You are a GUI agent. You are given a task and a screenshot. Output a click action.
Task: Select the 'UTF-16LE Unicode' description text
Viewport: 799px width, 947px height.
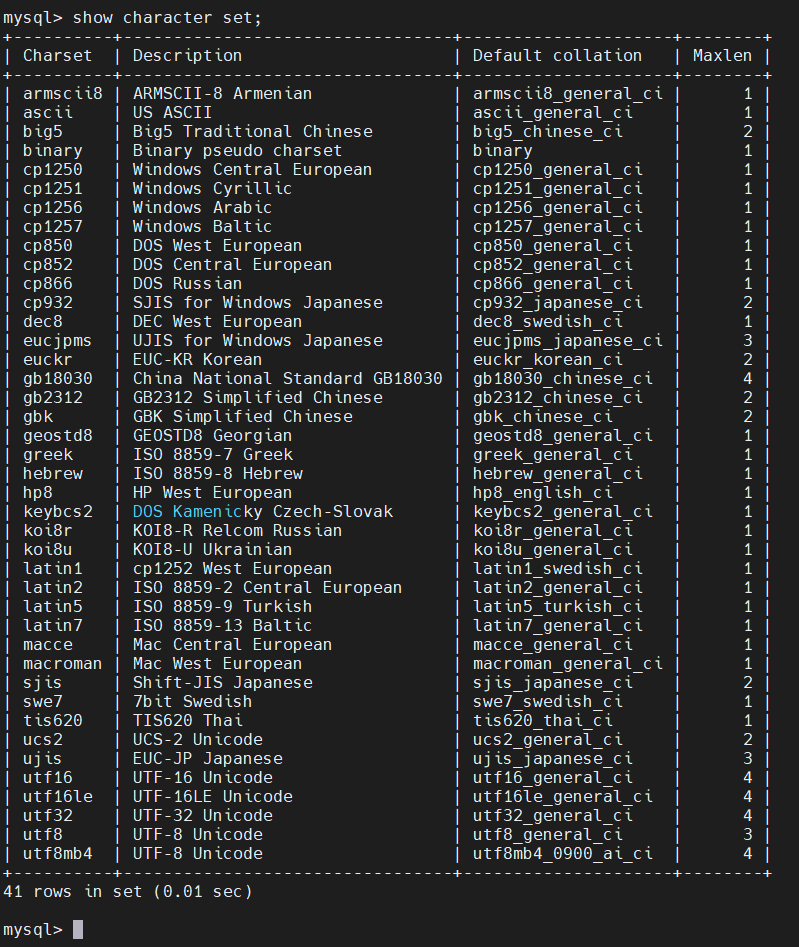pyautogui.click(x=213, y=797)
